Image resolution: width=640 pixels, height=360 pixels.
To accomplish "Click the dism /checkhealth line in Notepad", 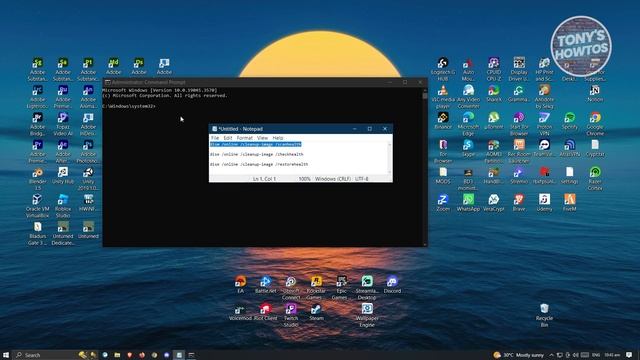I will [x=256, y=154].
